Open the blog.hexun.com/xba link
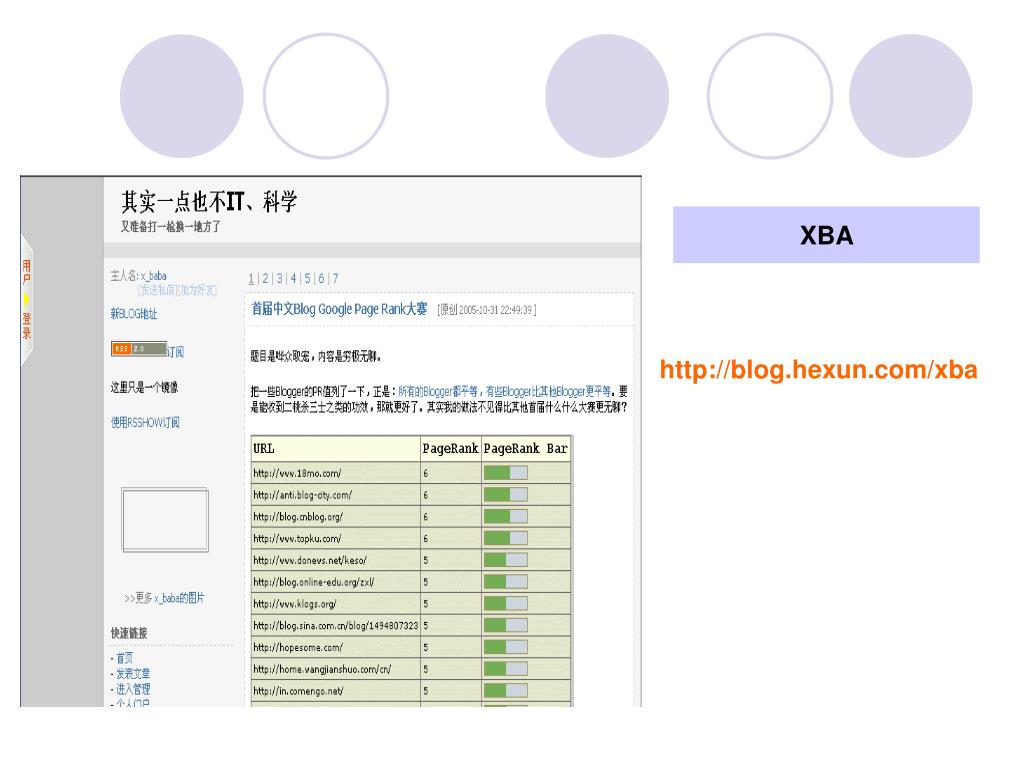 818,370
